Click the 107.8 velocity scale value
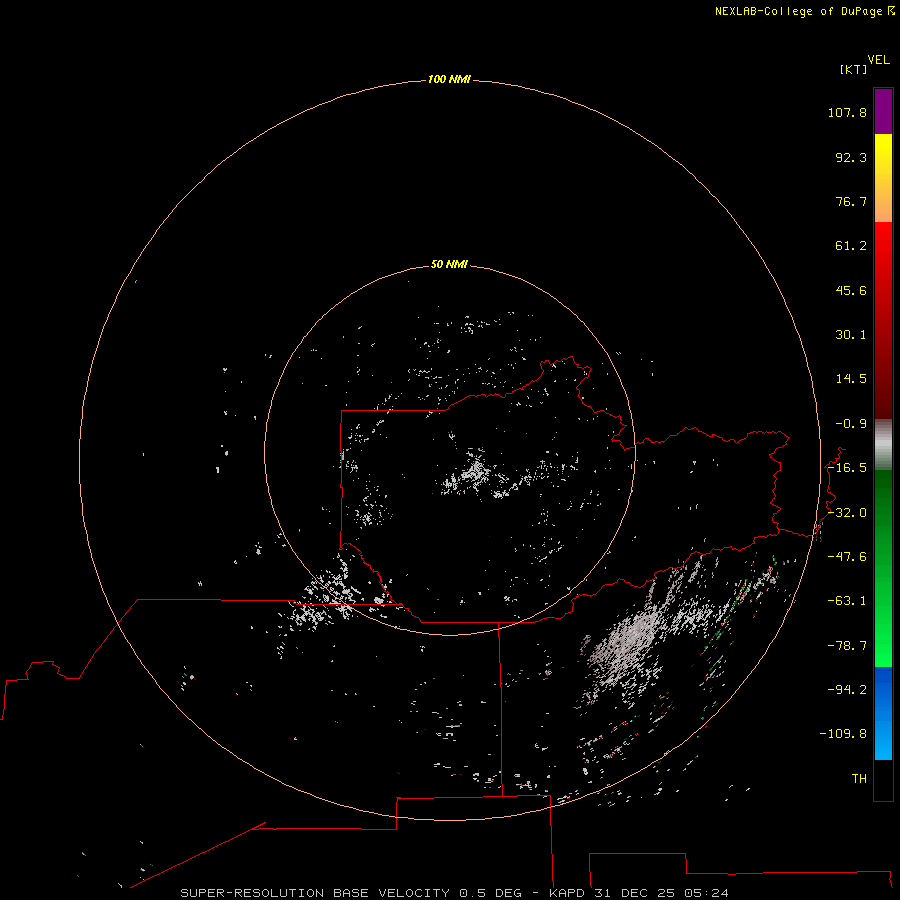 click(x=847, y=112)
